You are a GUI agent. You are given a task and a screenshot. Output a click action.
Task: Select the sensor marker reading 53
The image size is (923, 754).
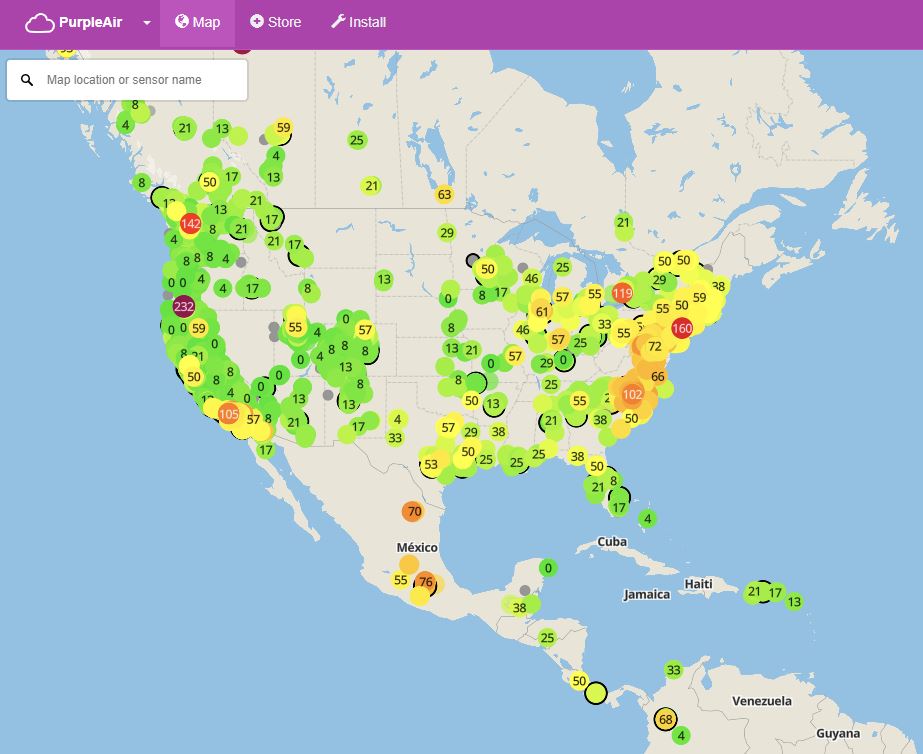tap(431, 464)
